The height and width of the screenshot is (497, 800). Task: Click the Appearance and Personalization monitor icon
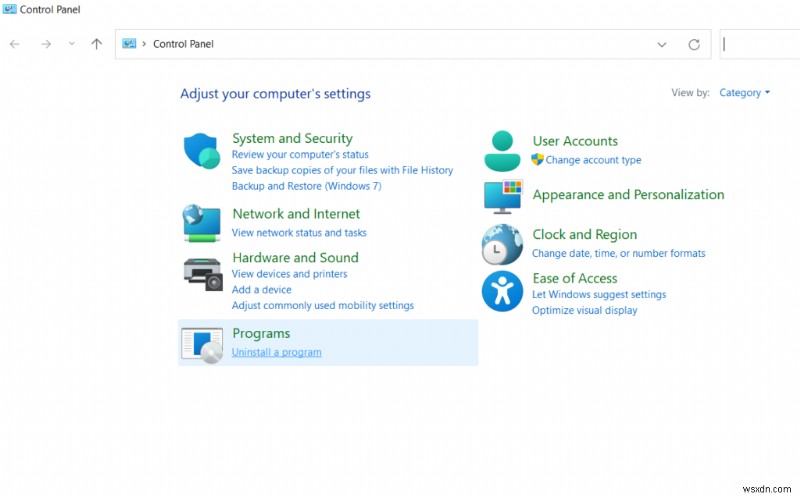click(503, 196)
